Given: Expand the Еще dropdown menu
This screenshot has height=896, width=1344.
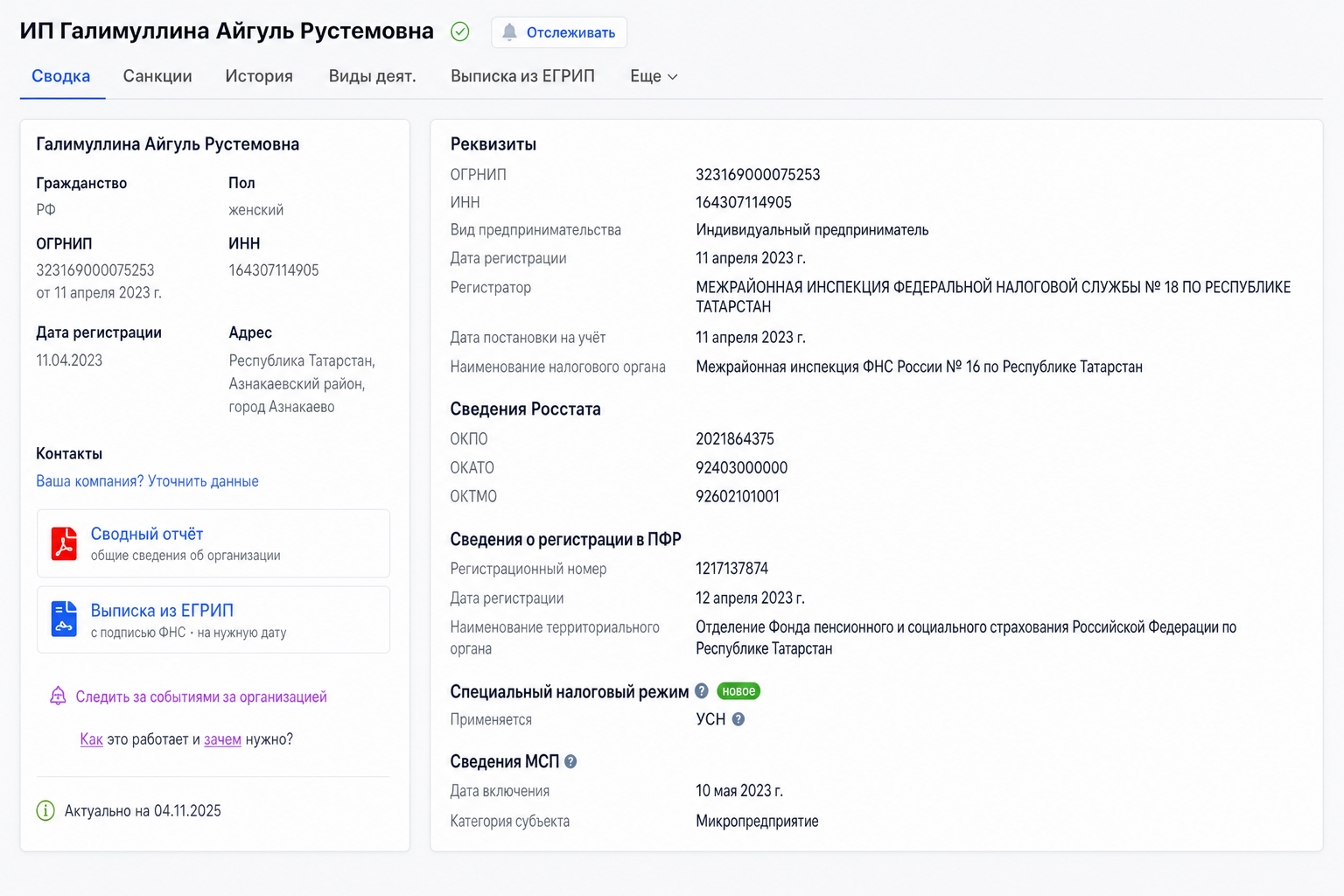Looking at the screenshot, I should (654, 76).
